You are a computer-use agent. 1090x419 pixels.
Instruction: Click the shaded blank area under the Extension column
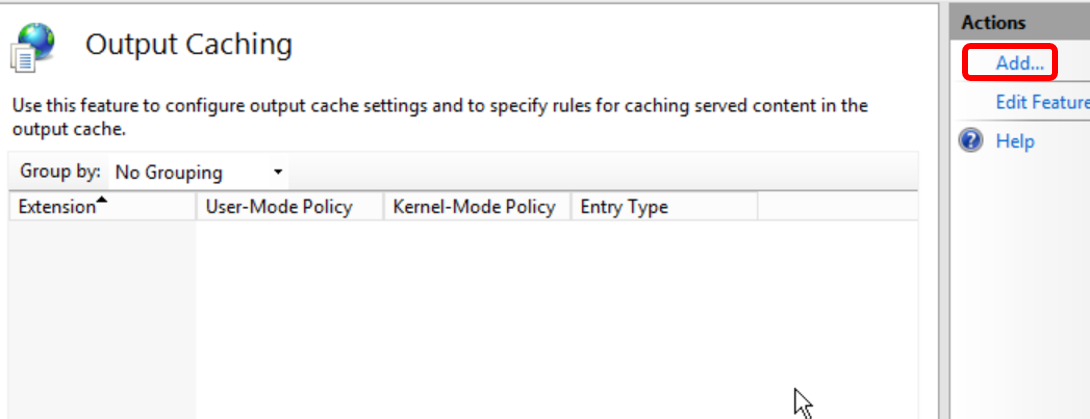[x=102, y=320]
